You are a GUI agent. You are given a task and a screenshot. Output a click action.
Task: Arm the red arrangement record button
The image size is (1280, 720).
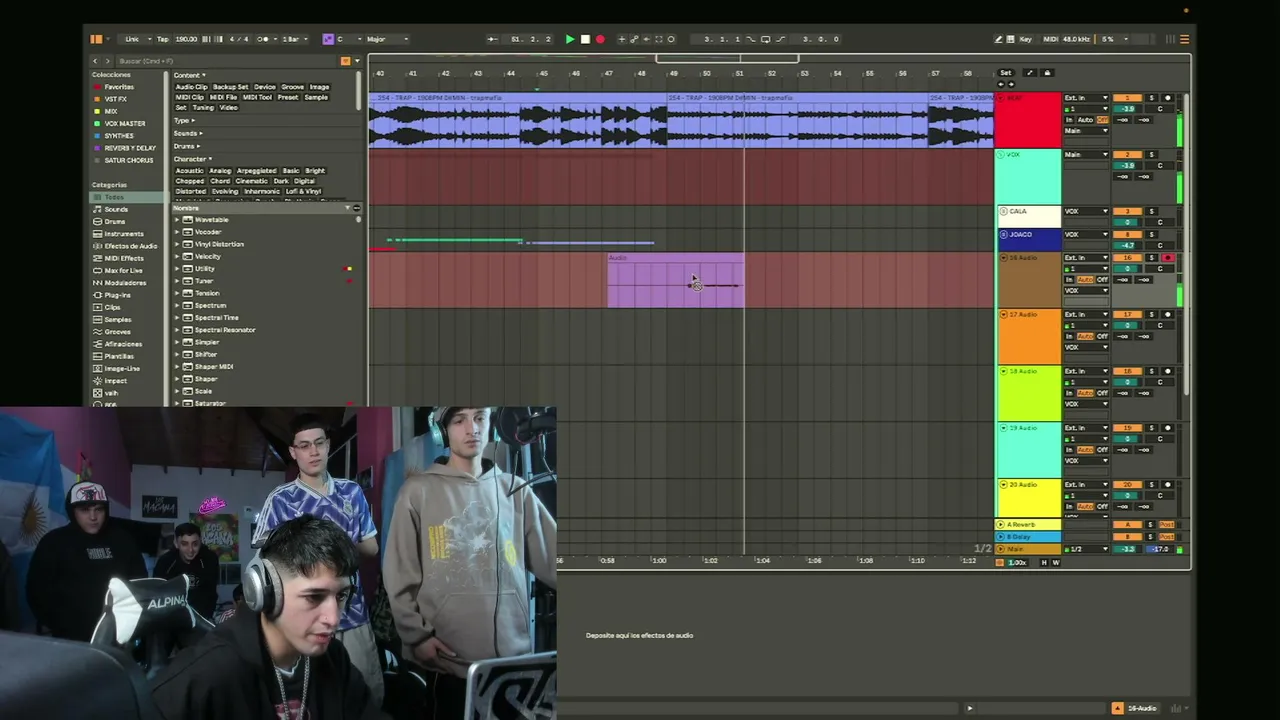[600, 39]
